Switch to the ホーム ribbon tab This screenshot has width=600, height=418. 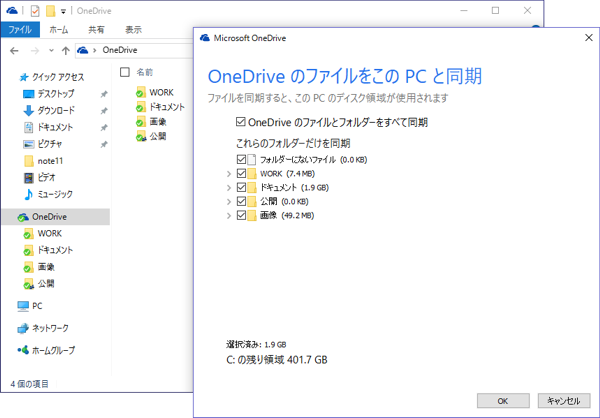click(x=59, y=29)
